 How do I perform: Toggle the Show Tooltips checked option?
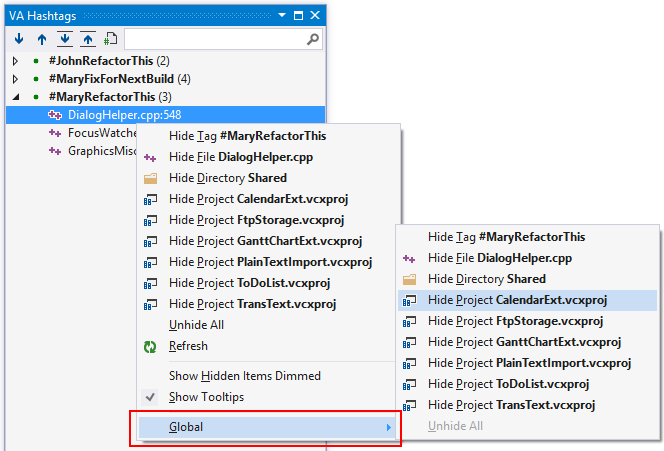click(x=206, y=397)
